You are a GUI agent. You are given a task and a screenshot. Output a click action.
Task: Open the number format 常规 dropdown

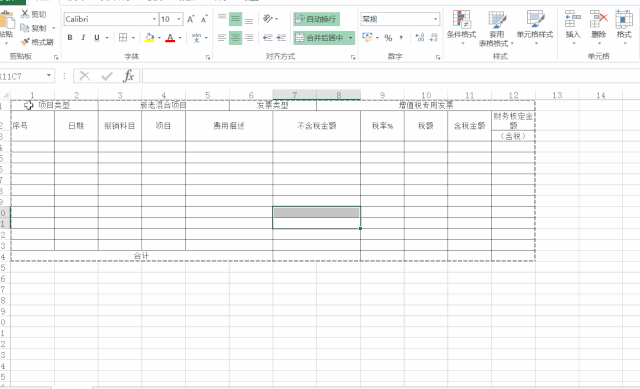(x=436, y=19)
